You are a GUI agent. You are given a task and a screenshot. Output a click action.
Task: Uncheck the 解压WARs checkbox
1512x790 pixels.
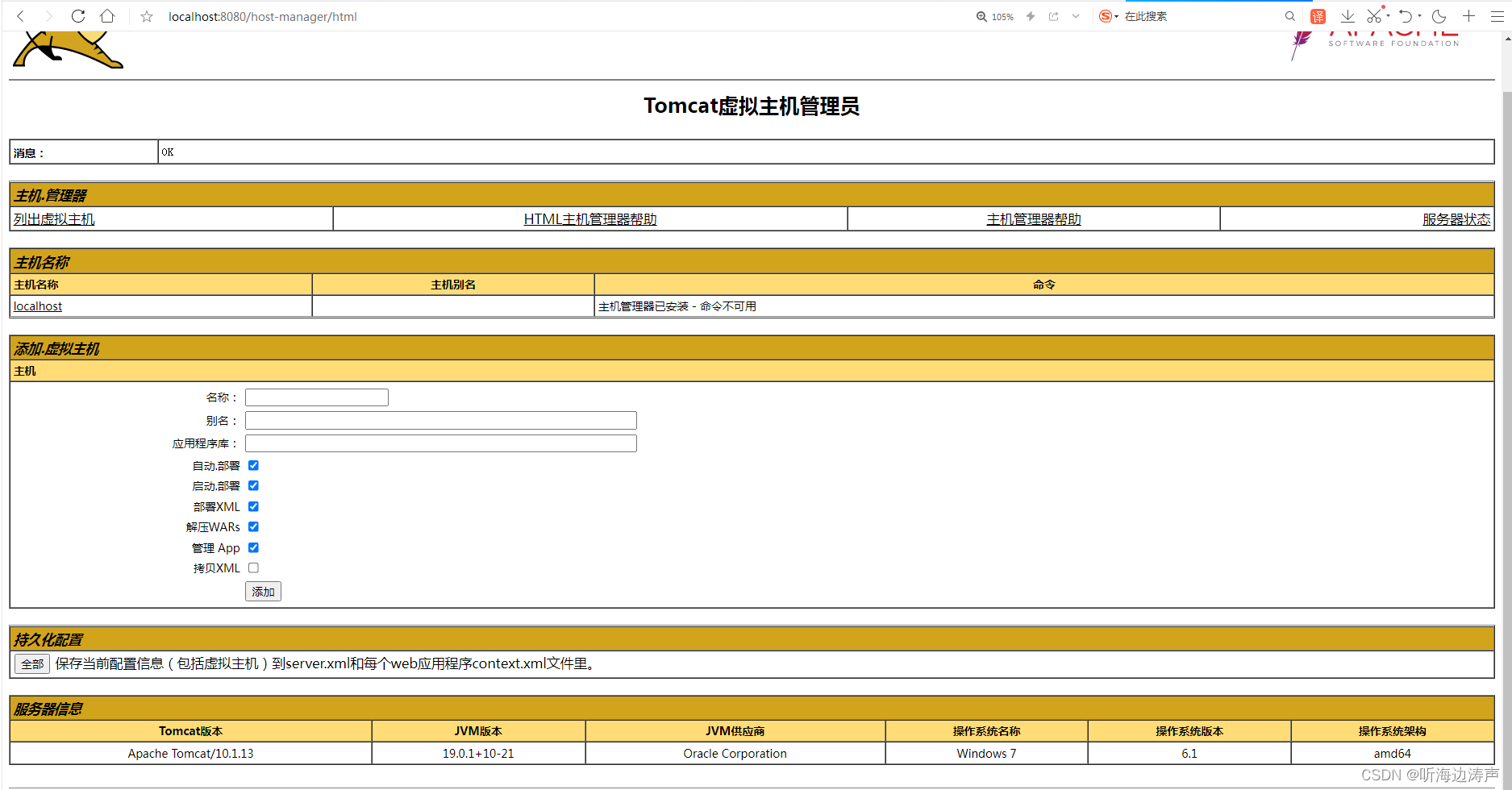pyautogui.click(x=253, y=526)
